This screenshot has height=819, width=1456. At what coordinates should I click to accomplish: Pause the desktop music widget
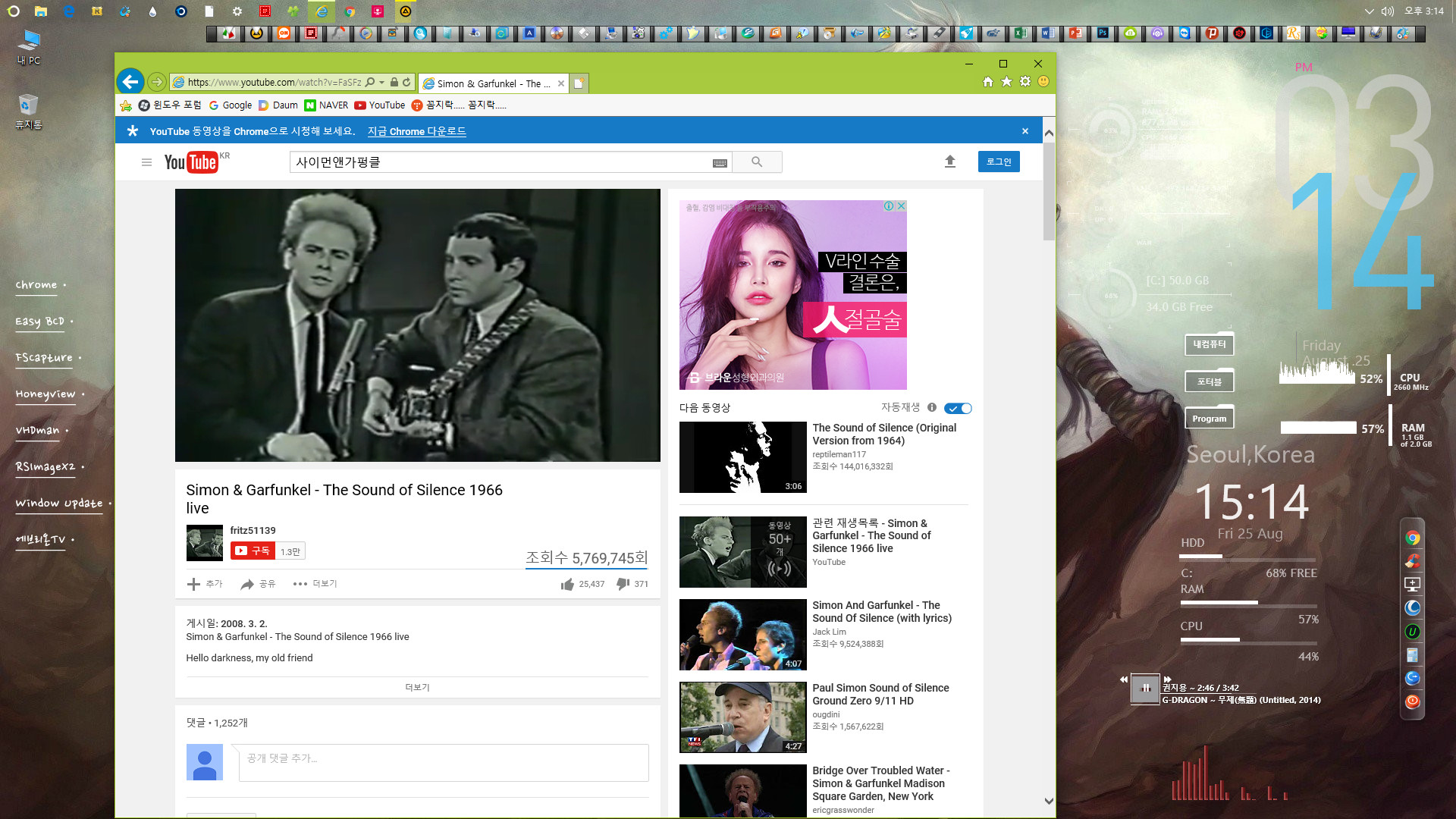point(1146,689)
